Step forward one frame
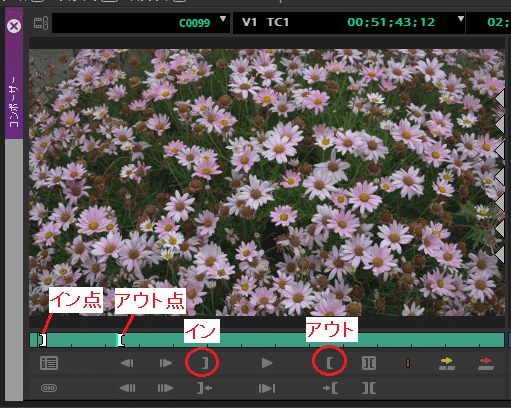This screenshot has width=511, height=408. [166, 363]
